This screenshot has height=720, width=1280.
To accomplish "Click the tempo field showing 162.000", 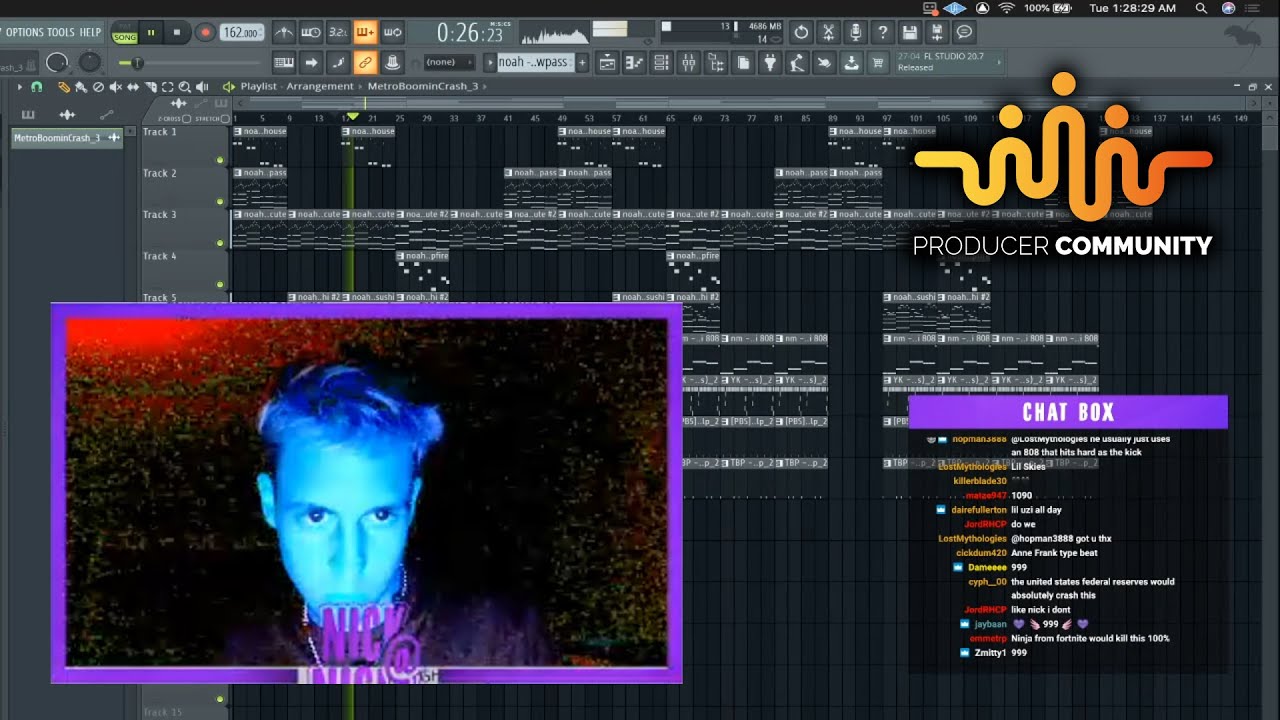I will [x=241, y=32].
